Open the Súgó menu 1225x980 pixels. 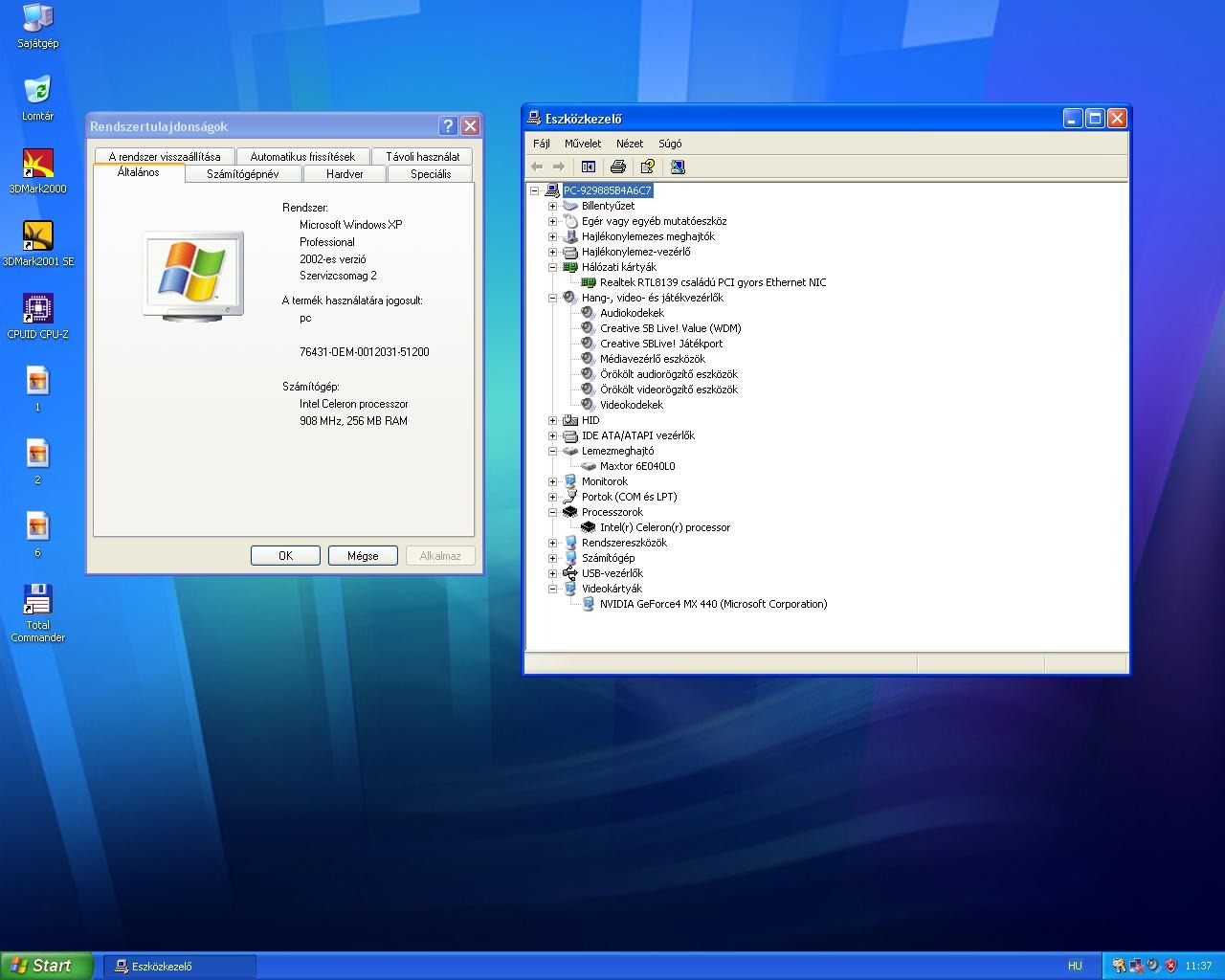pos(670,144)
